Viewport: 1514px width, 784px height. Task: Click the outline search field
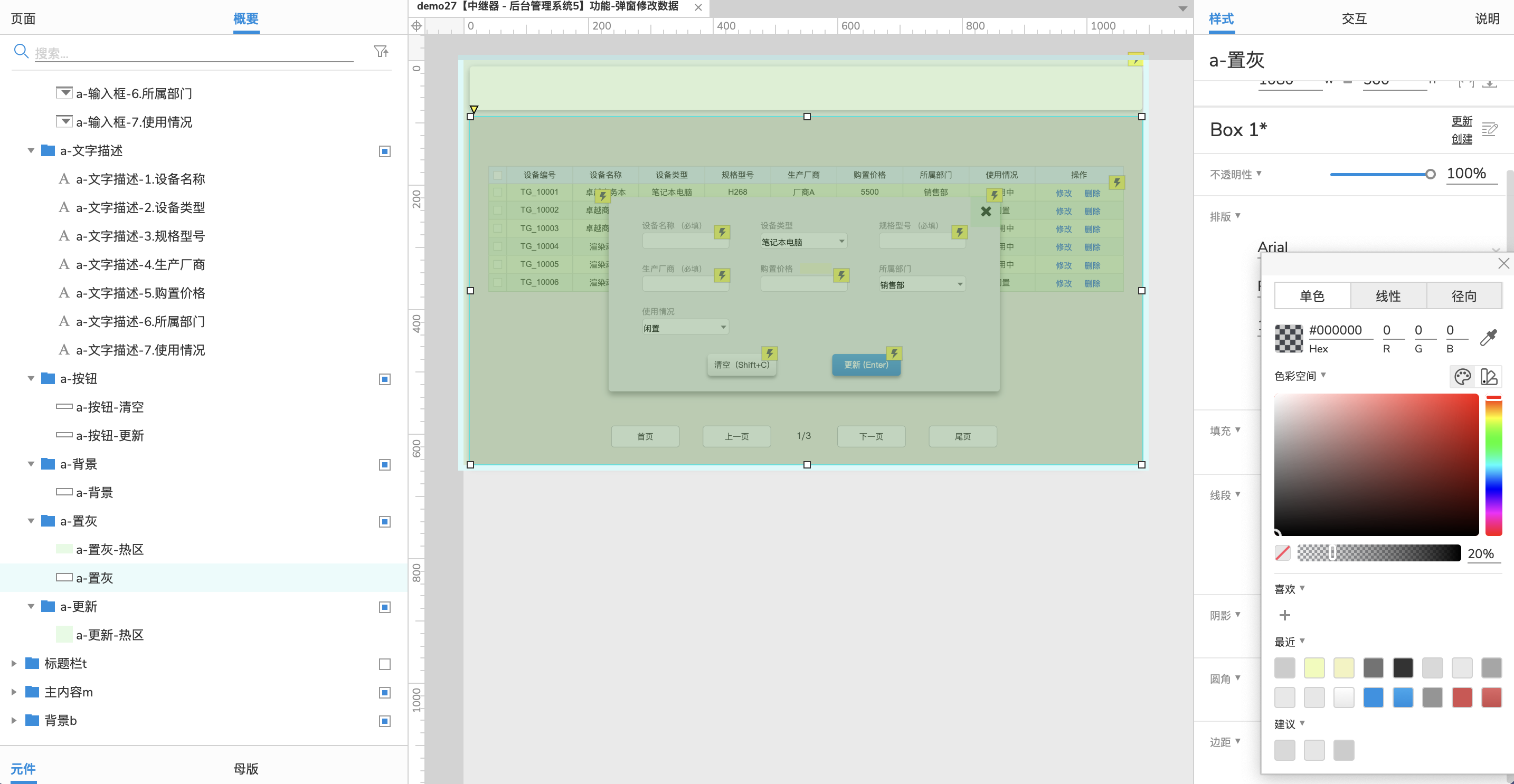(194, 53)
